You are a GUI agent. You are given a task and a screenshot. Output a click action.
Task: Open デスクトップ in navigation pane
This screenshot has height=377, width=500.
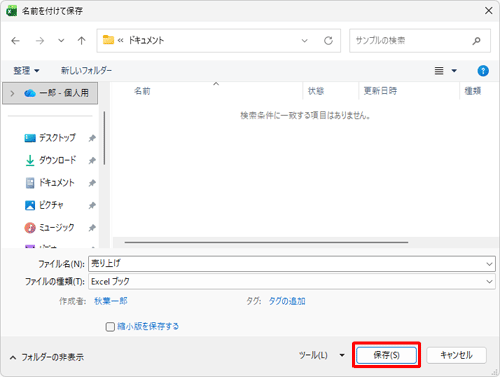(x=57, y=138)
